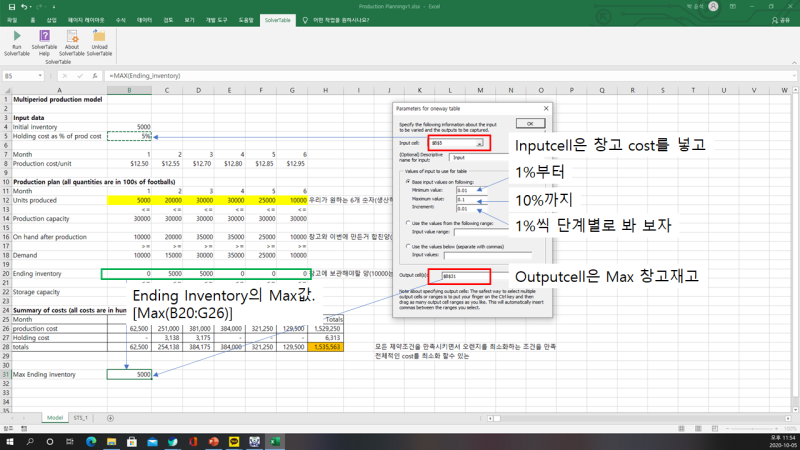
Task: Open PowerPoint from taskbar
Action: [x=214, y=442]
